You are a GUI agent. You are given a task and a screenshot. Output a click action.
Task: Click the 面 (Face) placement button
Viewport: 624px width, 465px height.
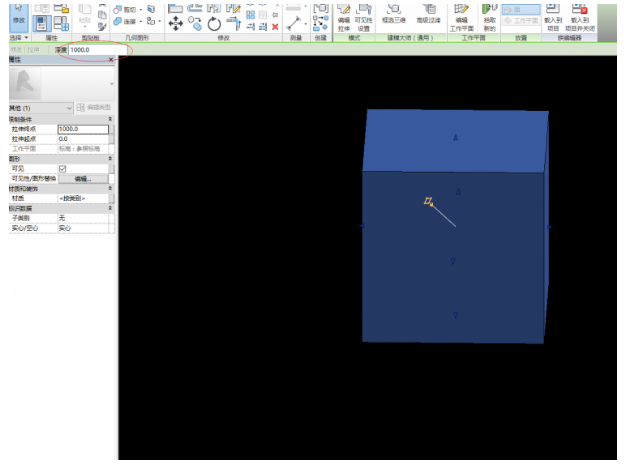click(x=521, y=10)
